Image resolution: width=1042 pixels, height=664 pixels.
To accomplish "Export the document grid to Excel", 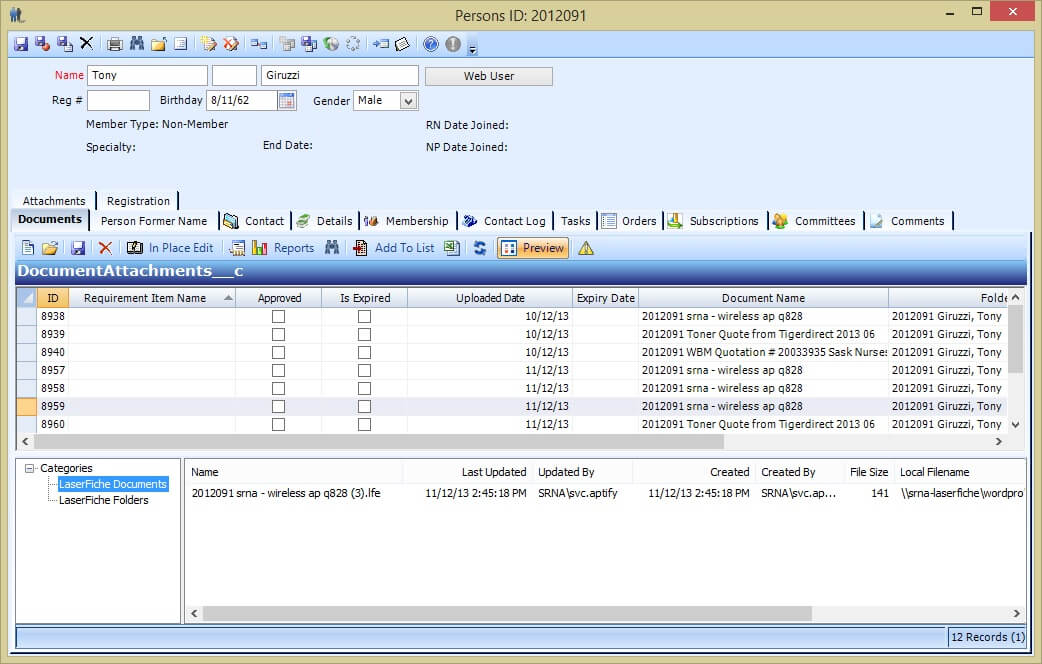I will pyautogui.click(x=452, y=248).
